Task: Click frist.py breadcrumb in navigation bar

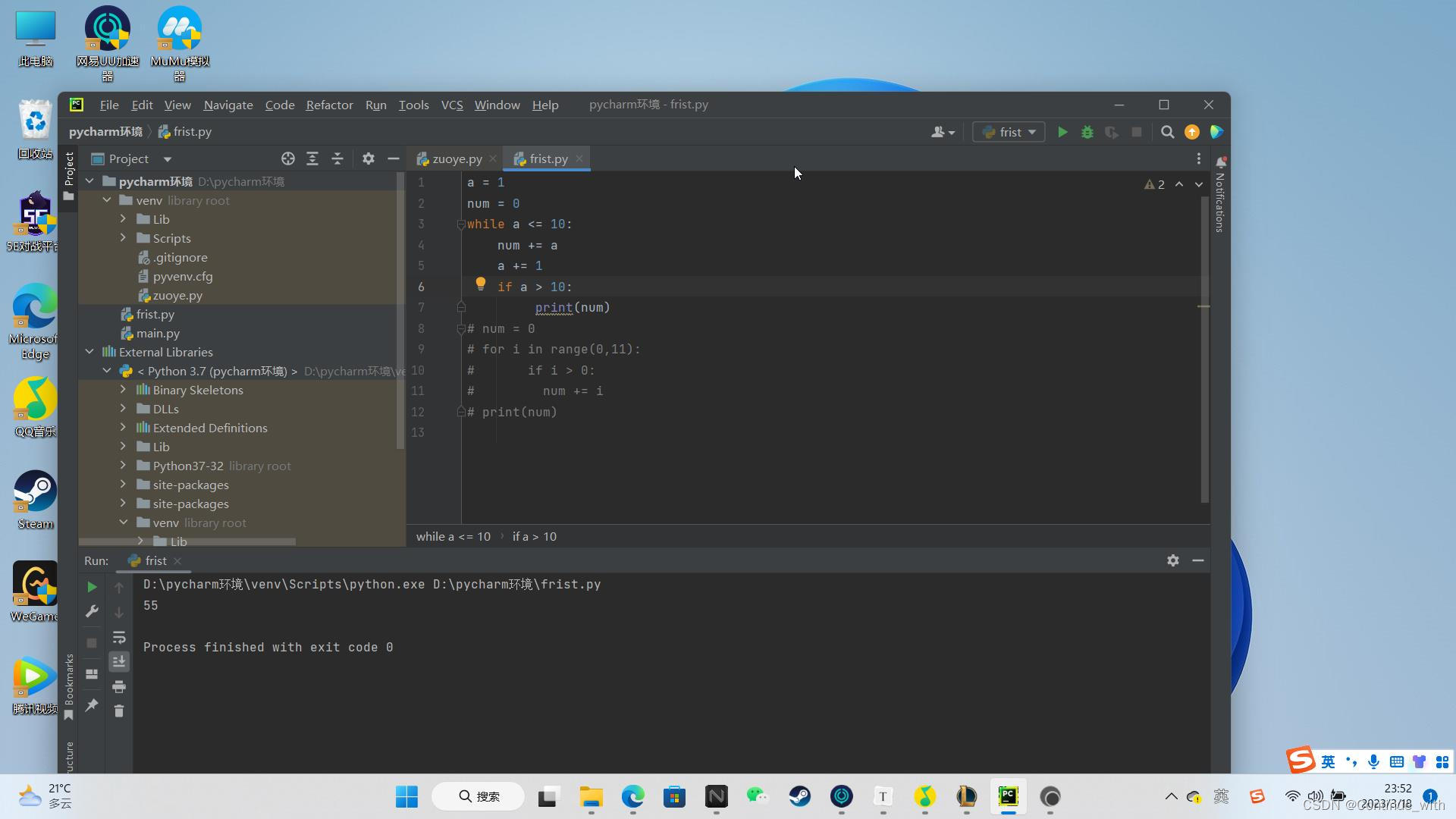Action: [185, 131]
